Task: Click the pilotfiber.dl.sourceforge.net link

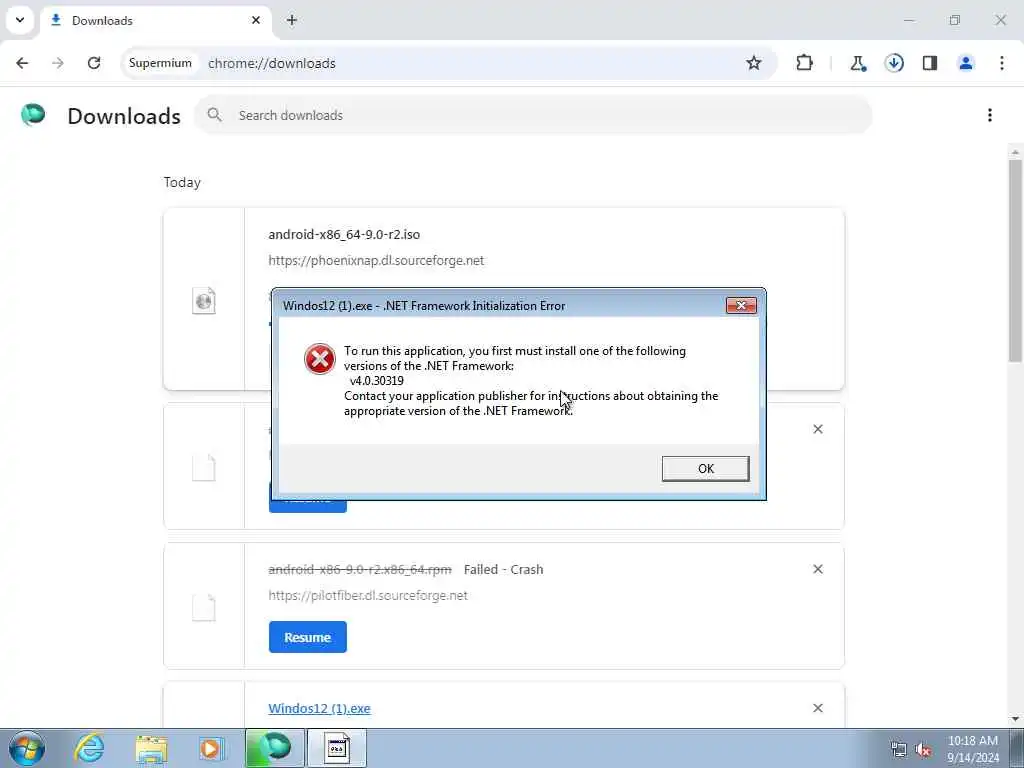Action: [x=368, y=596]
